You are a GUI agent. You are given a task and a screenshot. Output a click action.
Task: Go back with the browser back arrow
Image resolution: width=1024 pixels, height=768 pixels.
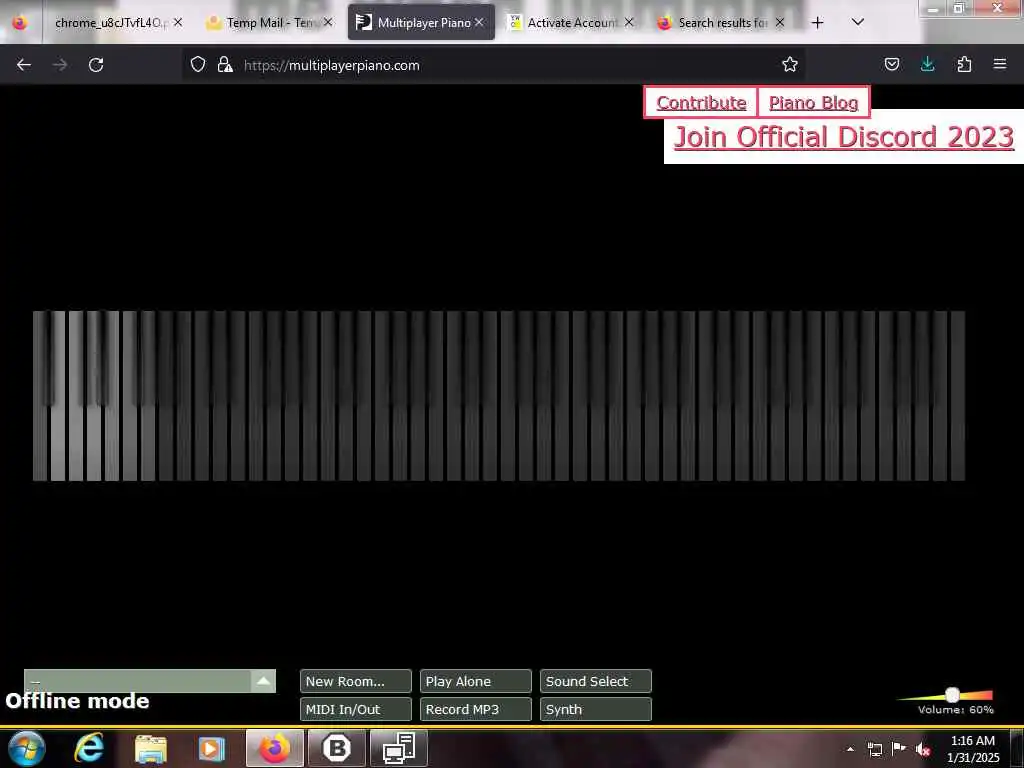pyautogui.click(x=24, y=65)
